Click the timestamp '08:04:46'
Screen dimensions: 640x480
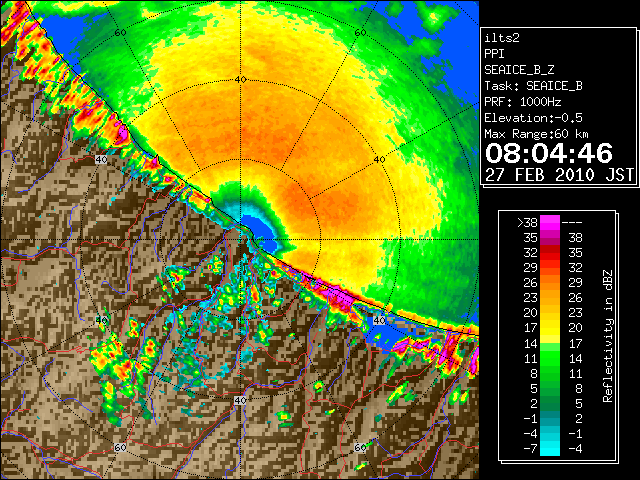[x=549, y=153]
